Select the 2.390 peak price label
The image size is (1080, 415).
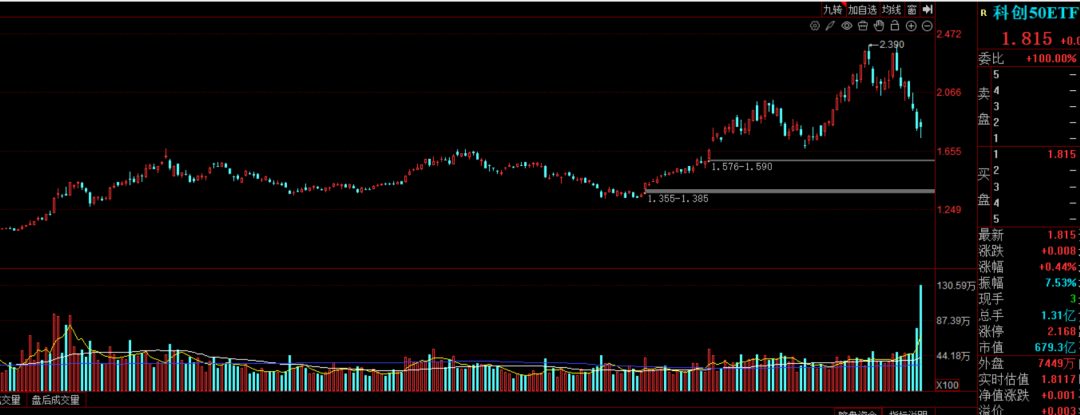(x=892, y=44)
